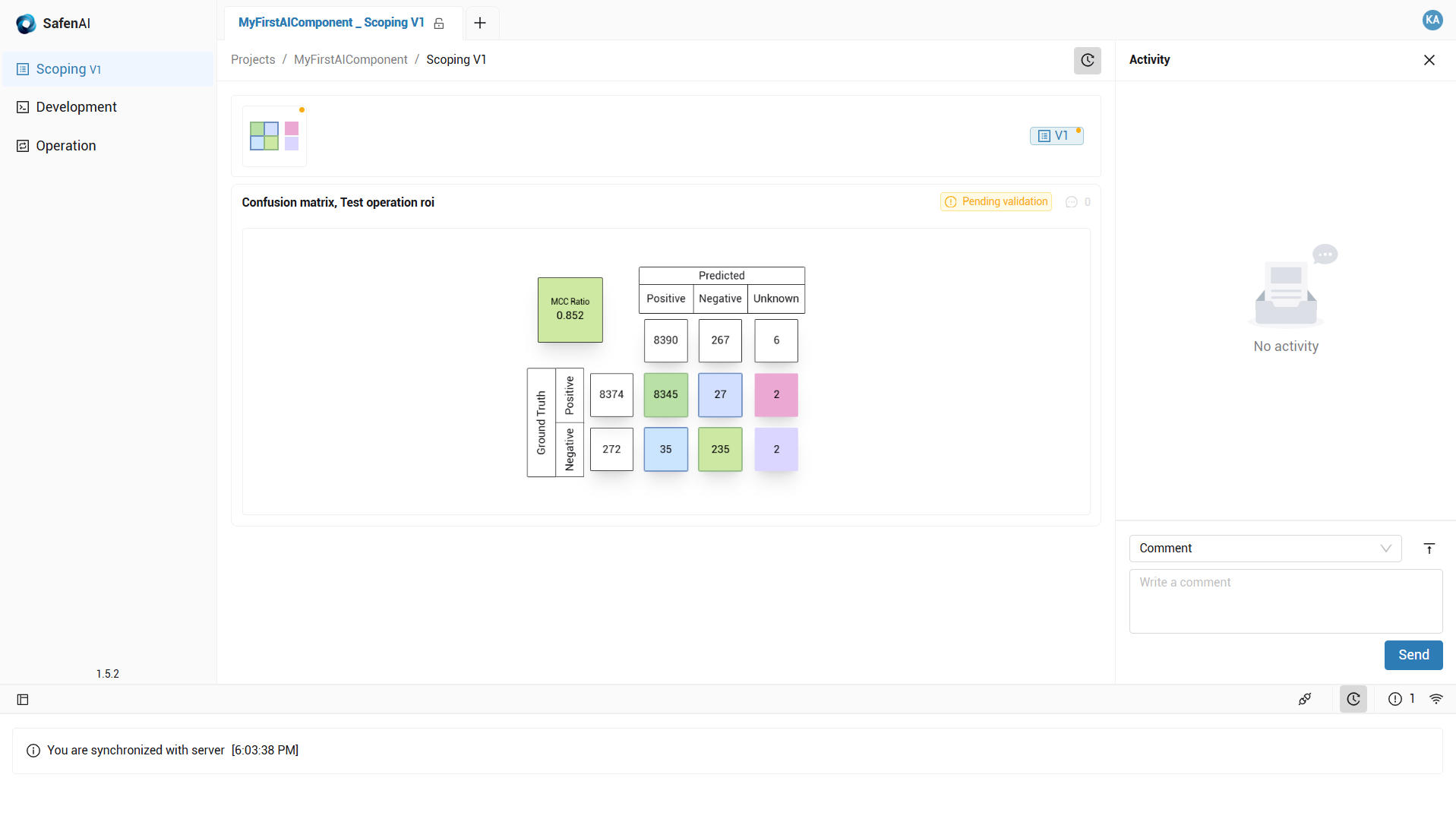Close the Activity panel

(x=1429, y=60)
